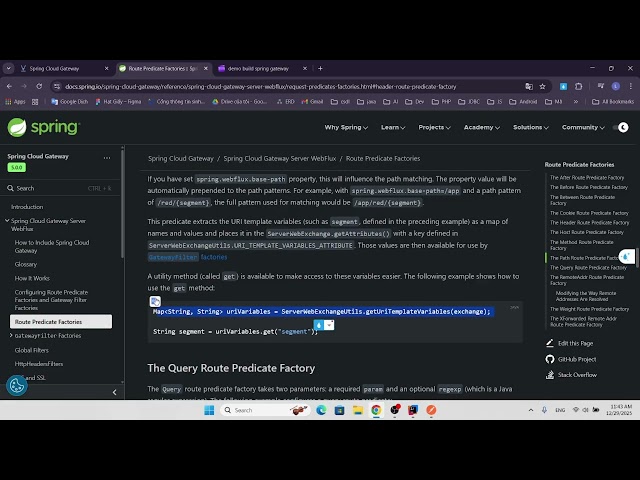Open the Why Spring dropdown menu

[x=346, y=127]
